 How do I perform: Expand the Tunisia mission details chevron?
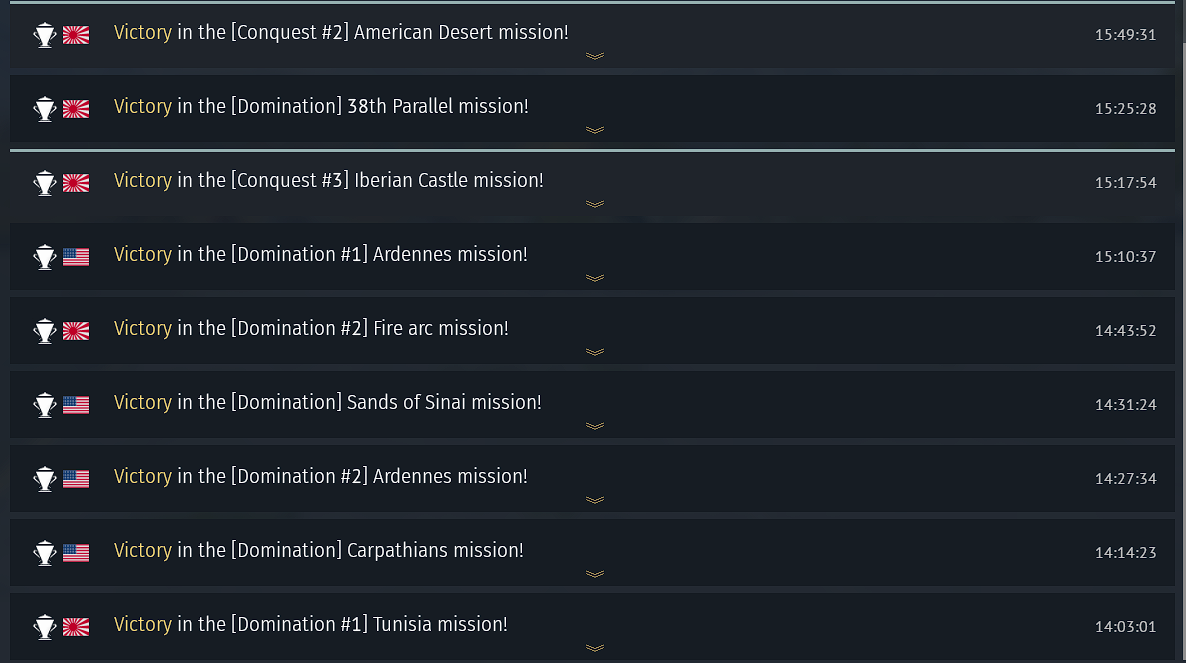coord(595,648)
